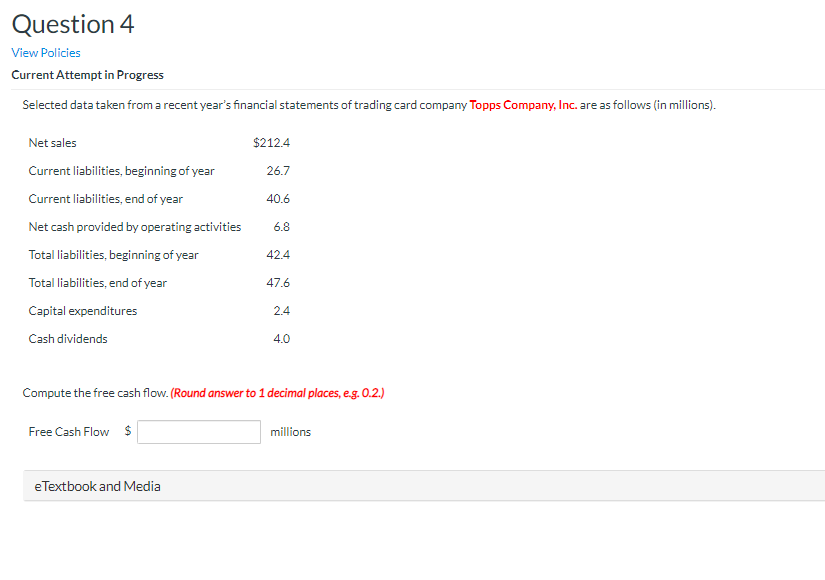Click the 40.6 value
This screenshot has height=580, width=825.
tap(278, 198)
